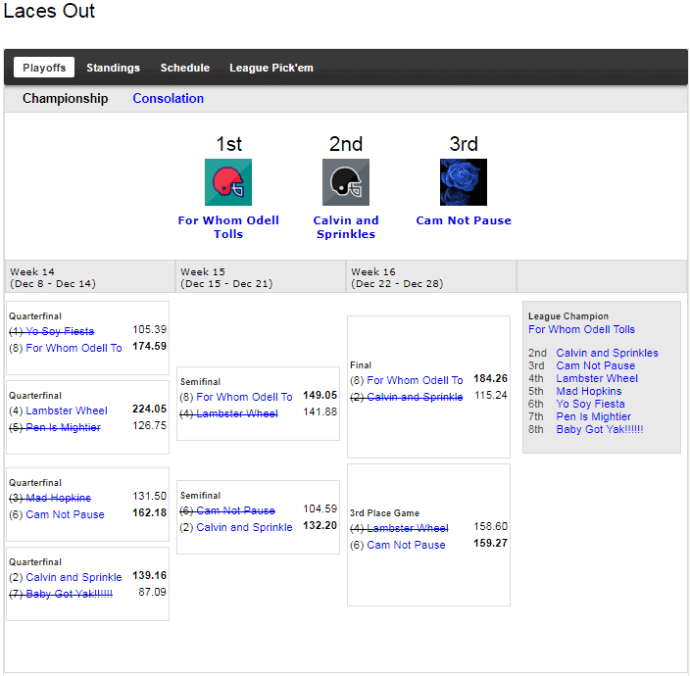Open the Schedule tab
This screenshot has height=676, width=690.
click(x=185, y=68)
